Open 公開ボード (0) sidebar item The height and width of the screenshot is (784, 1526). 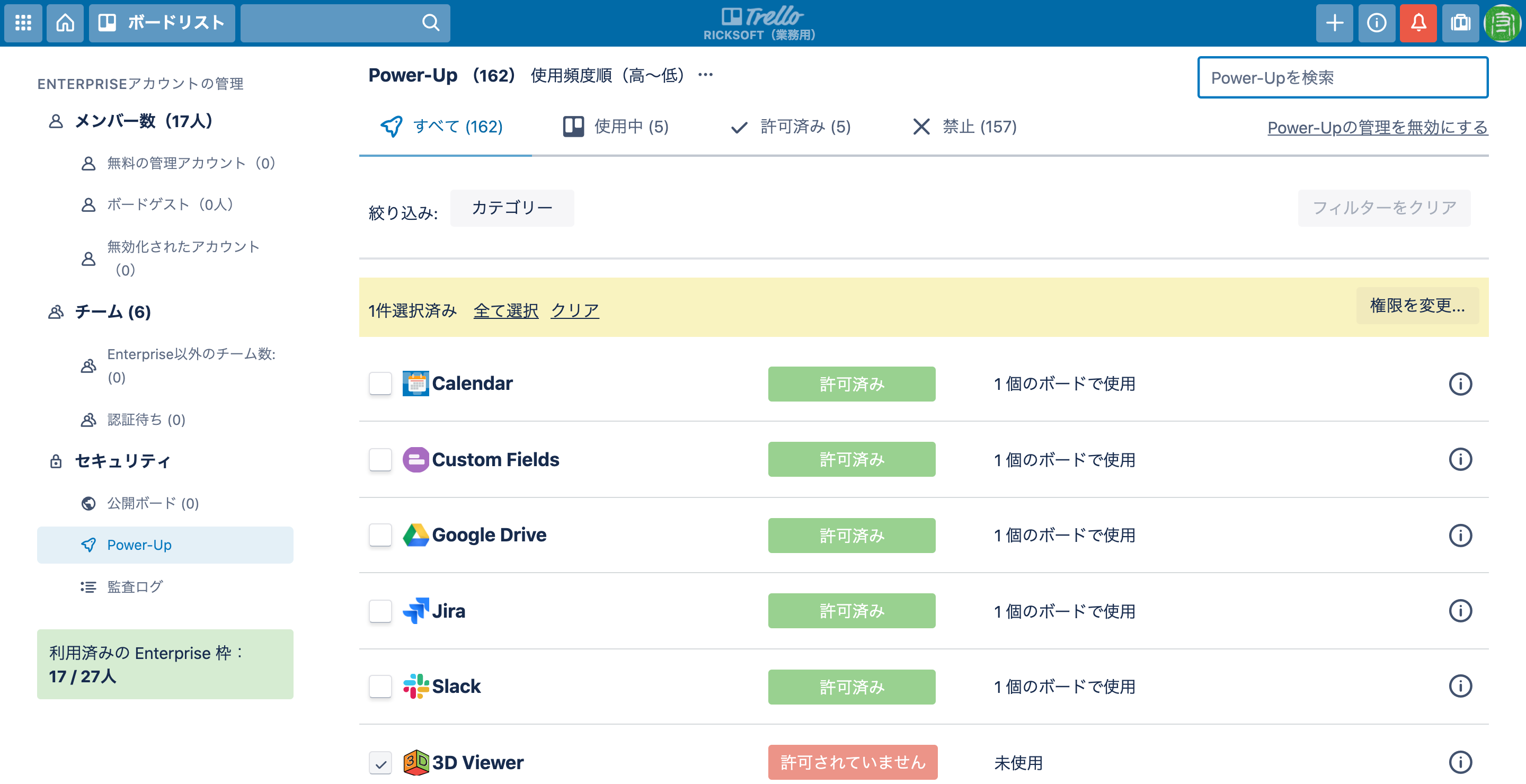point(140,504)
